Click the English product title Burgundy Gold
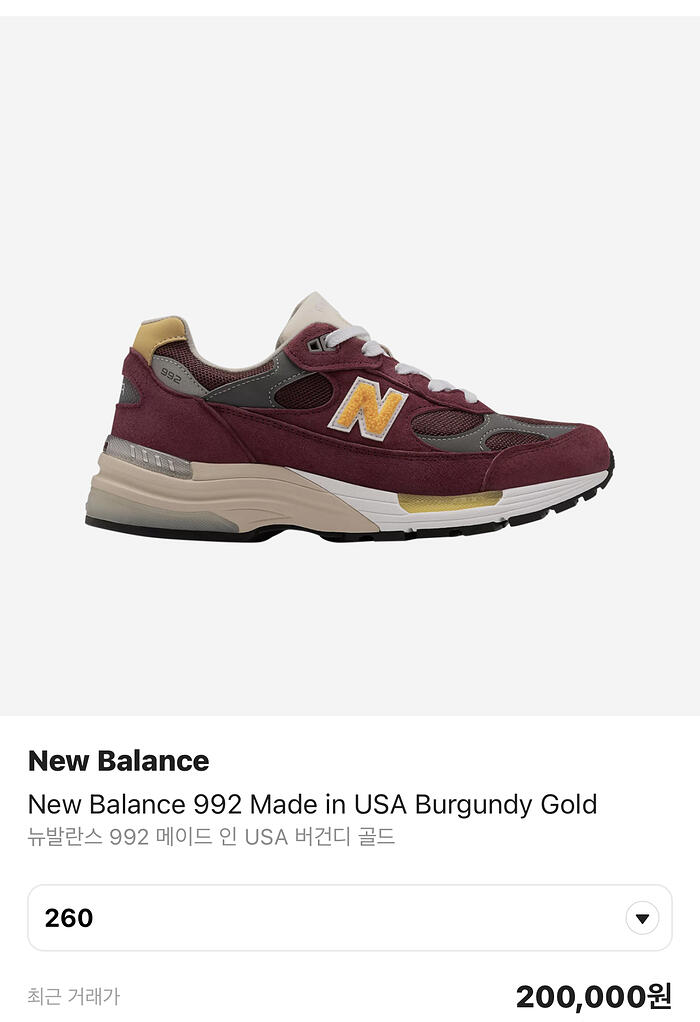 coord(506,804)
